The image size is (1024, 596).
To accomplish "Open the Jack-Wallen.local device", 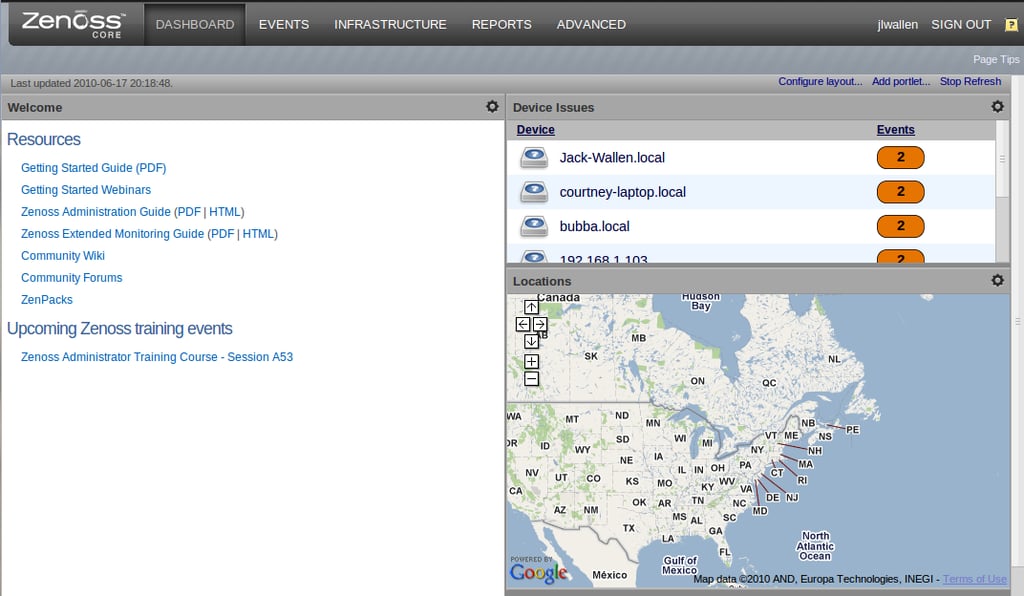I will point(612,157).
